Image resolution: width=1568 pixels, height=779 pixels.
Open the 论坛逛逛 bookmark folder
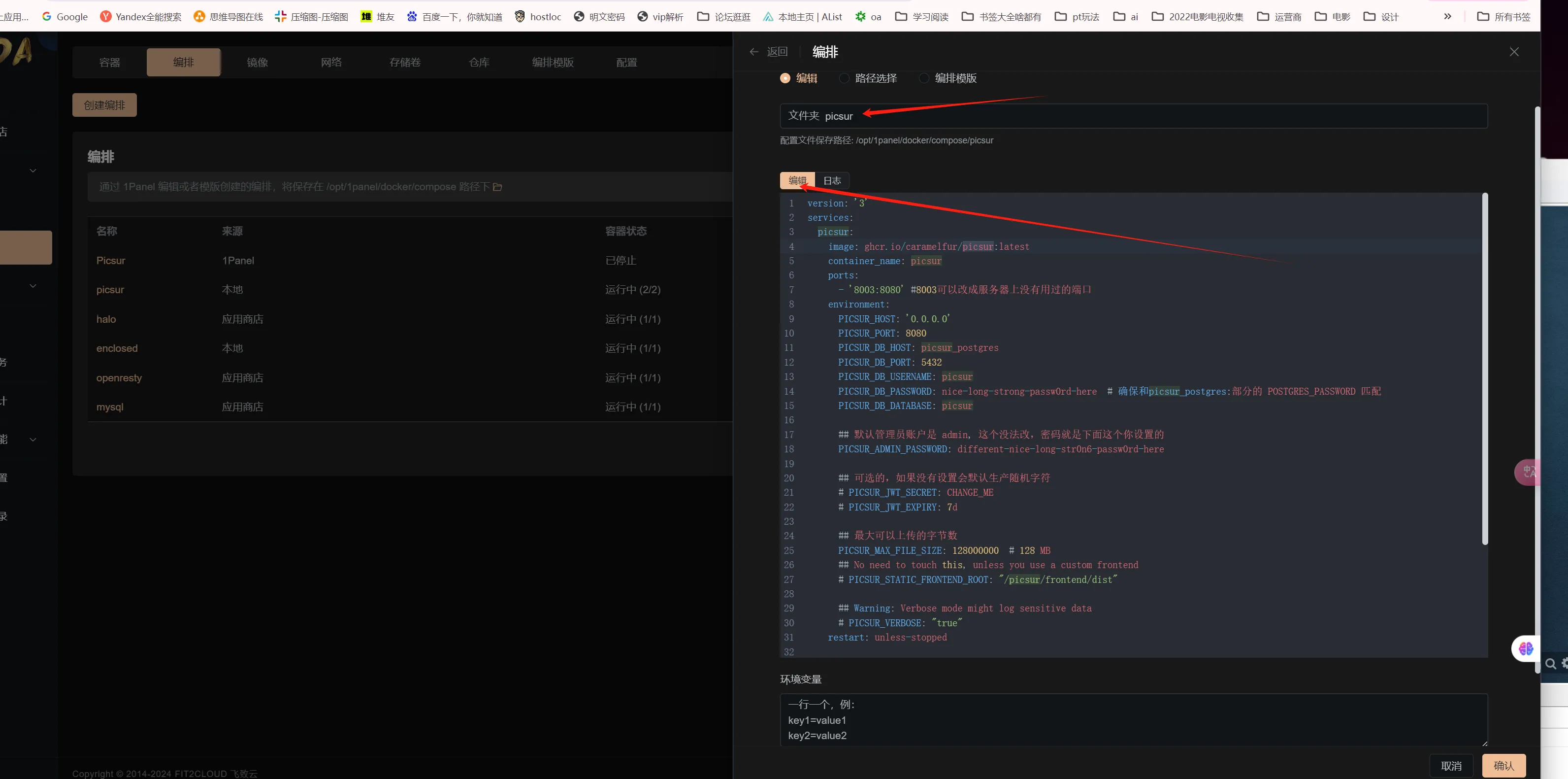(x=724, y=16)
